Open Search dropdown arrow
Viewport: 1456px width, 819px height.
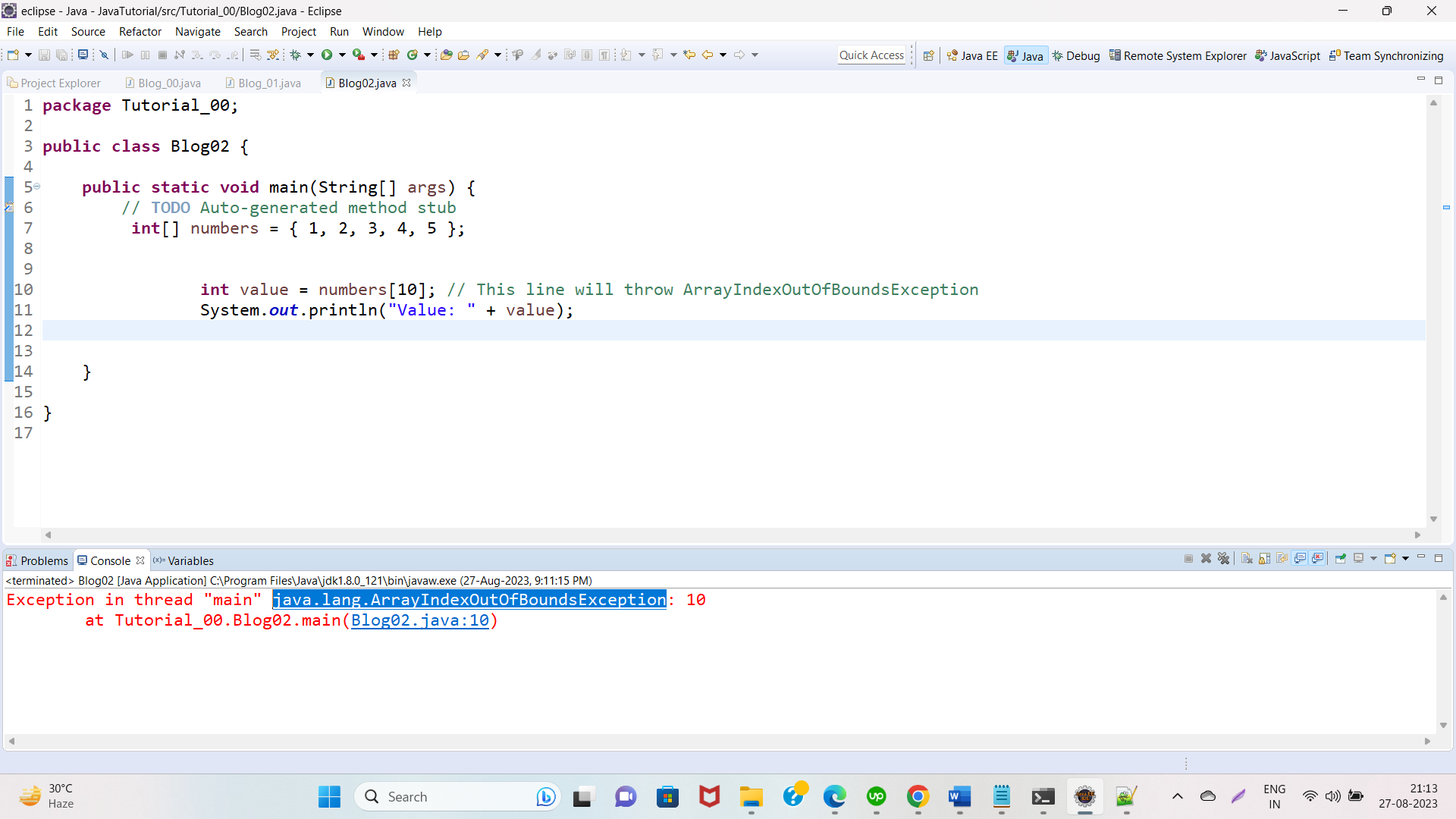tap(497, 55)
